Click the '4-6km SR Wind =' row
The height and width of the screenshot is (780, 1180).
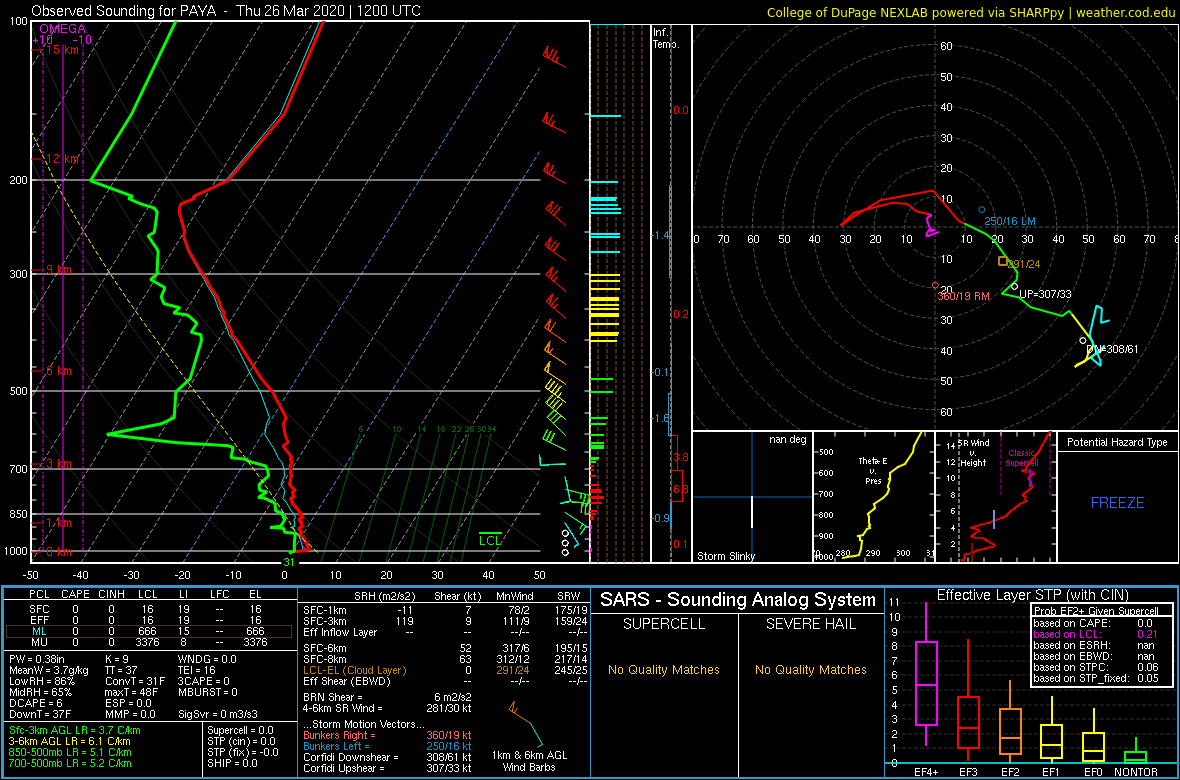(388, 708)
